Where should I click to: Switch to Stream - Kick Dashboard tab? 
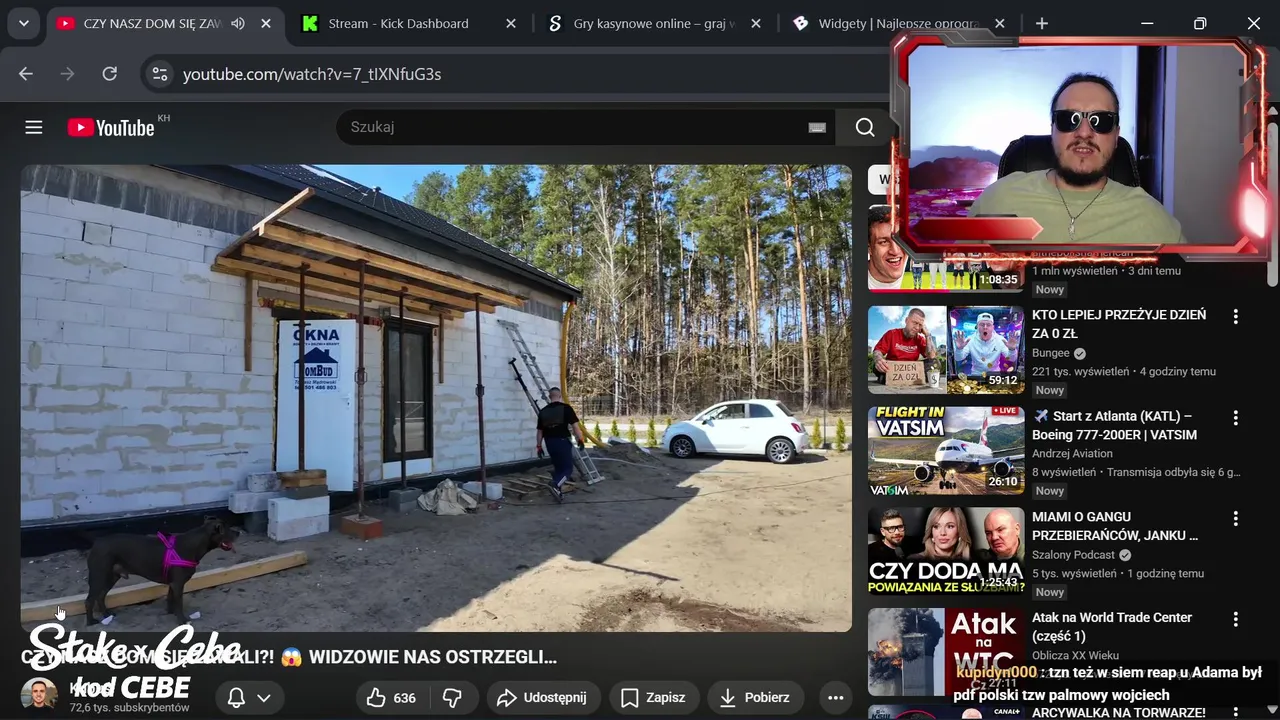[398, 23]
